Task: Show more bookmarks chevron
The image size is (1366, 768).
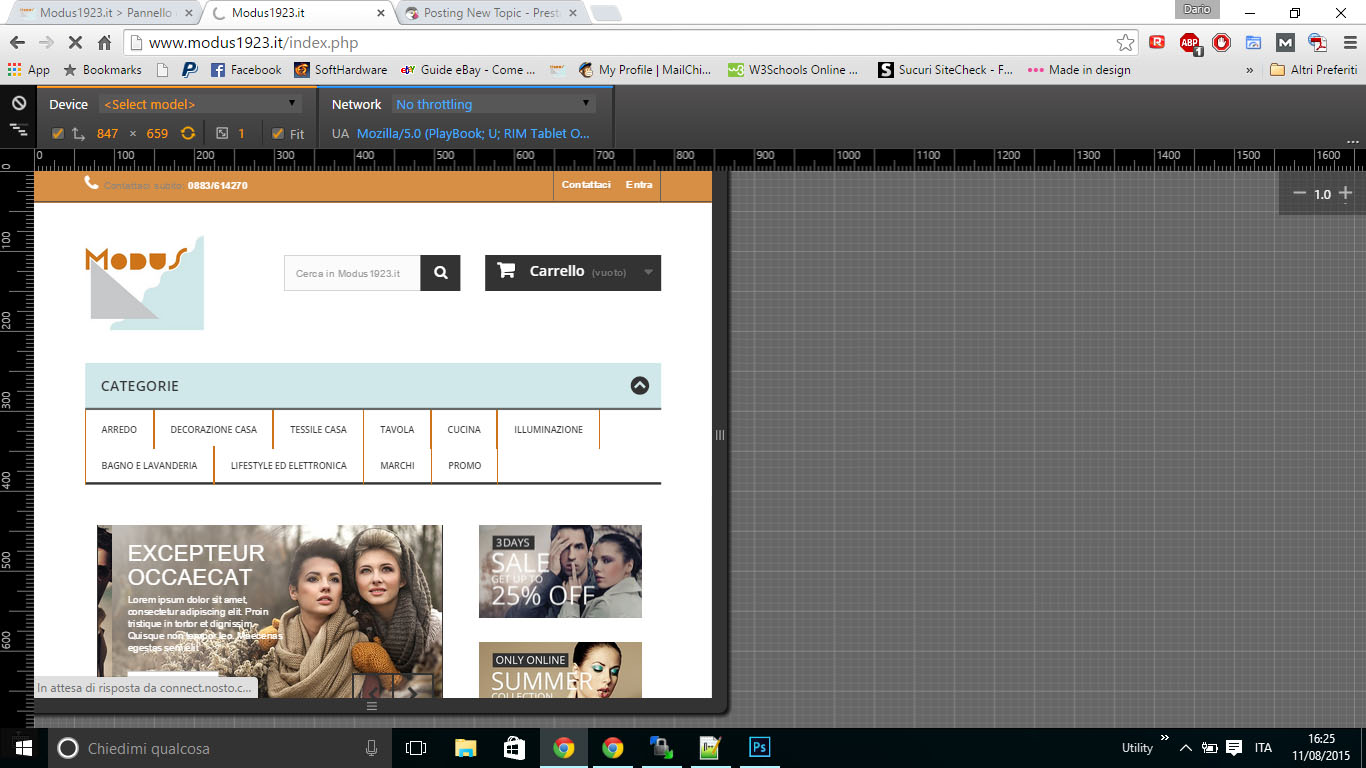Action: 1249,70
